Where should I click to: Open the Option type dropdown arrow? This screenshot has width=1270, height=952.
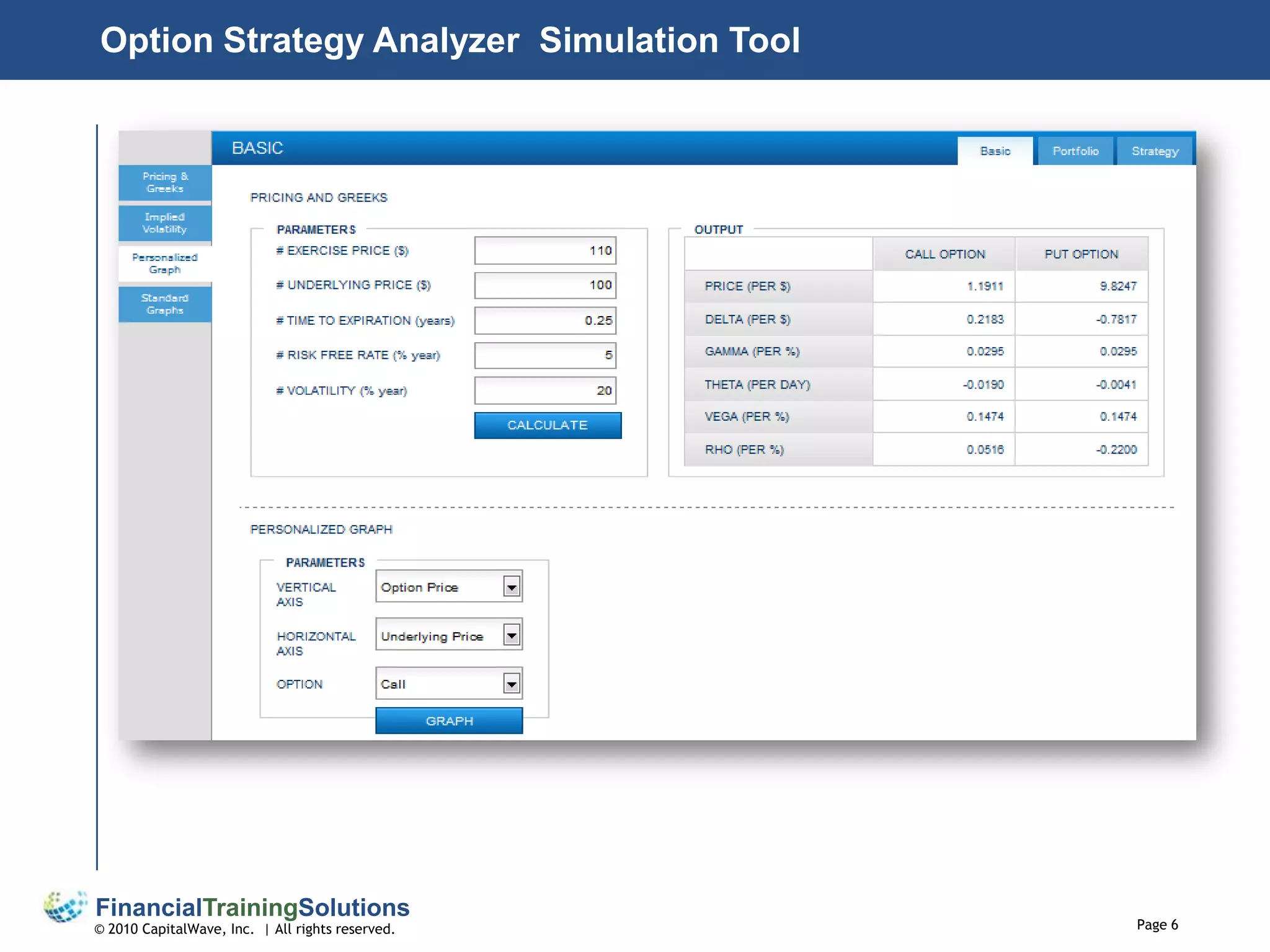click(x=512, y=684)
